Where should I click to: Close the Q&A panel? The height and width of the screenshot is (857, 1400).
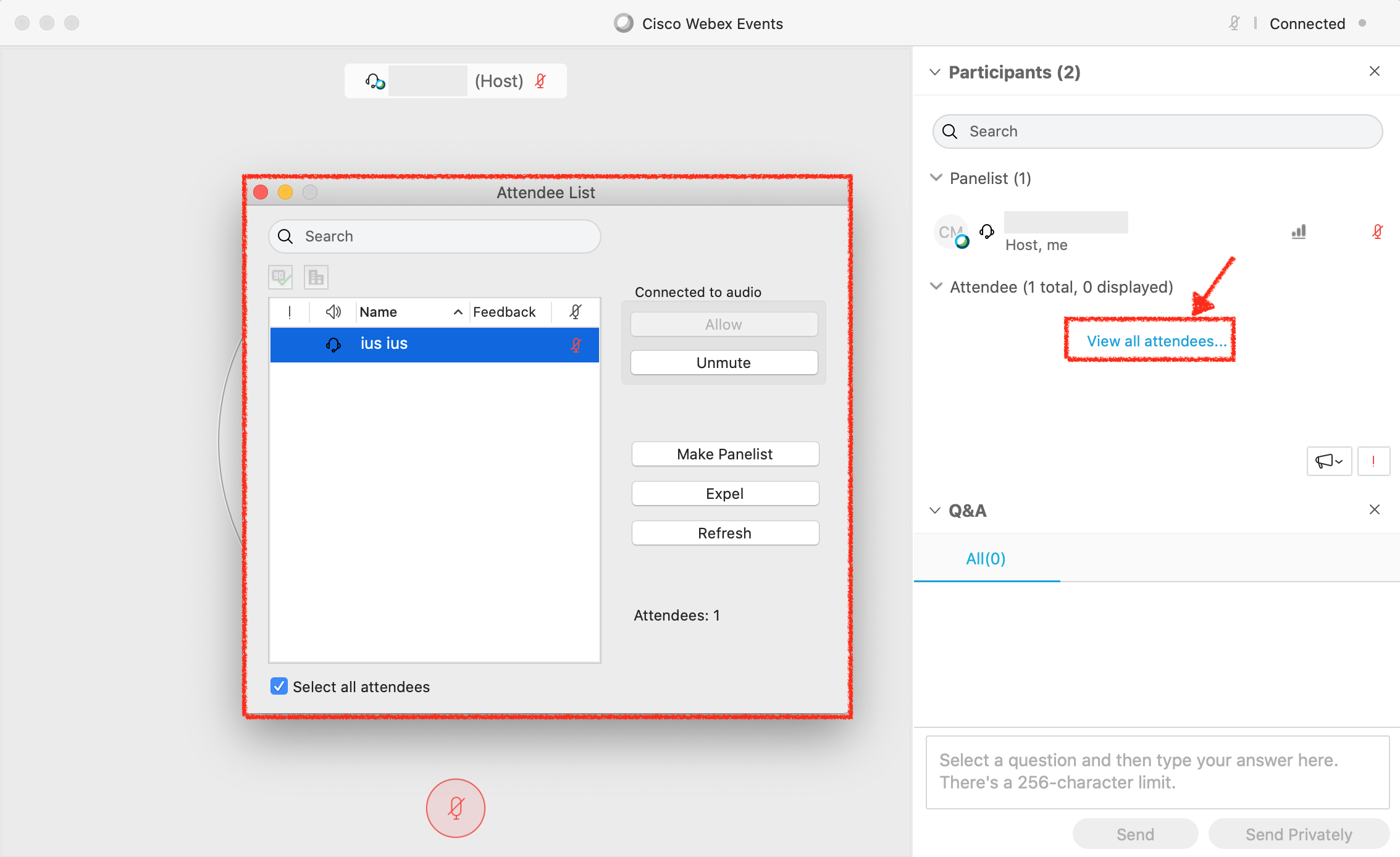pyautogui.click(x=1375, y=509)
